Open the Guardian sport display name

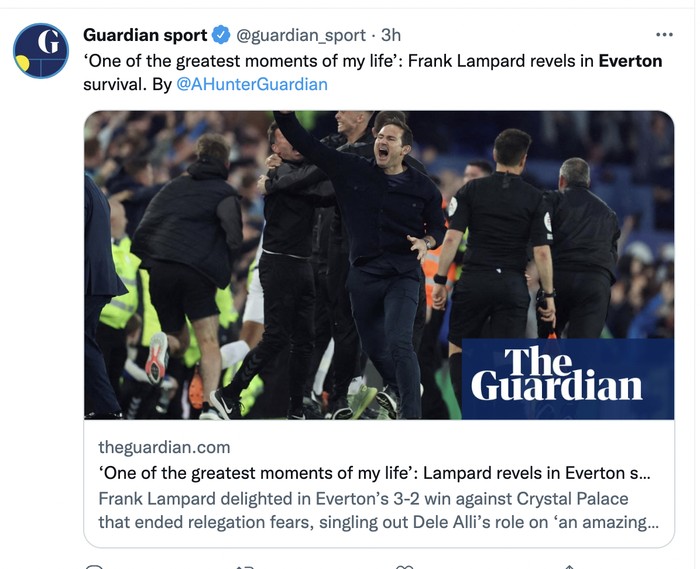coord(145,35)
